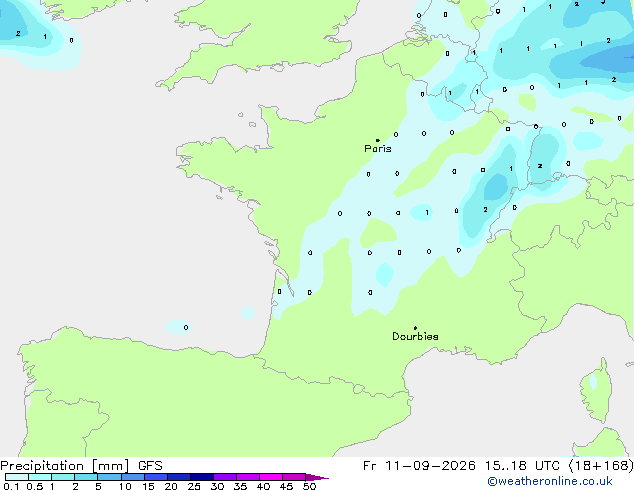Pick the 15 to 20 mm blue legend swatch
Screen dimensions: 634x490
(x=156, y=477)
